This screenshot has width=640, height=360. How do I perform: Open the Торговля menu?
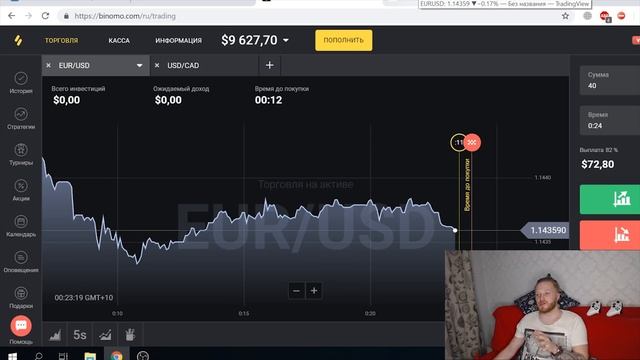62,40
